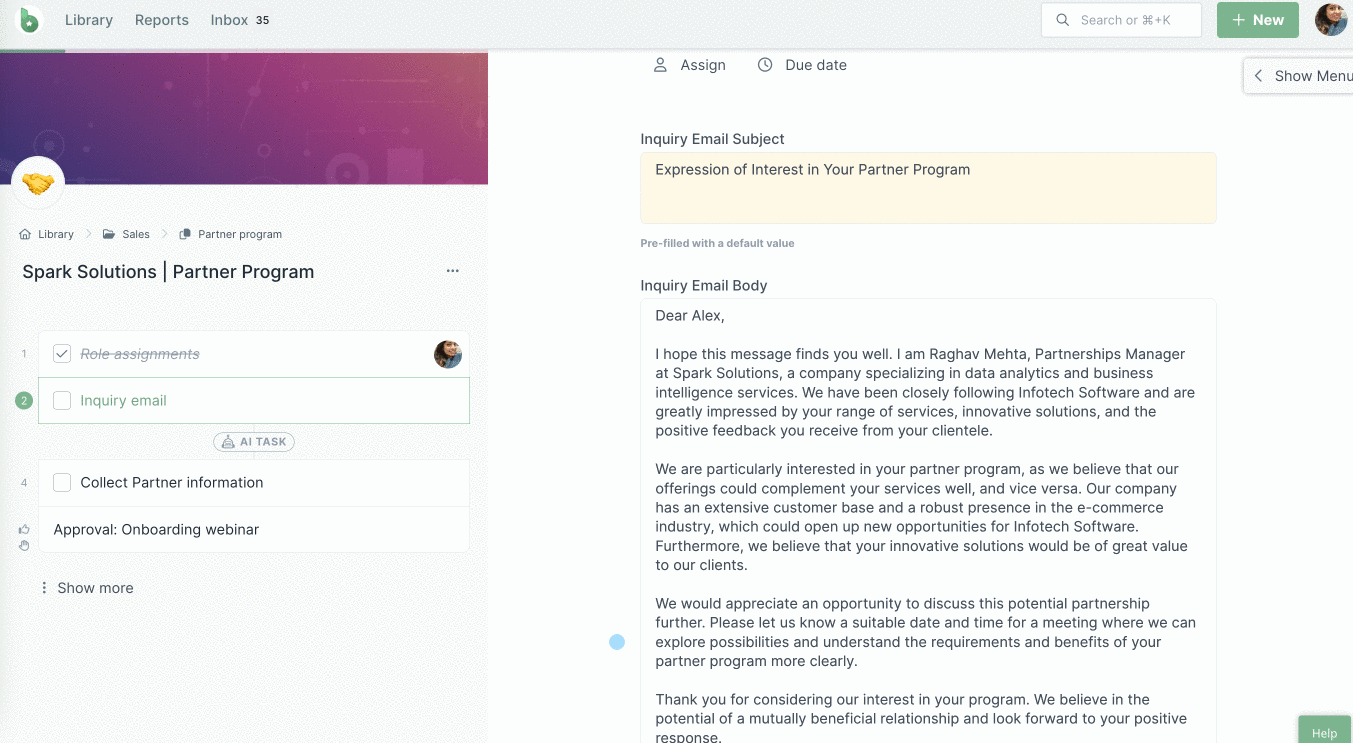The height and width of the screenshot is (743, 1353).
Task: Click the stop hand icon under thumbs-up
Action: [x=24, y=545]
